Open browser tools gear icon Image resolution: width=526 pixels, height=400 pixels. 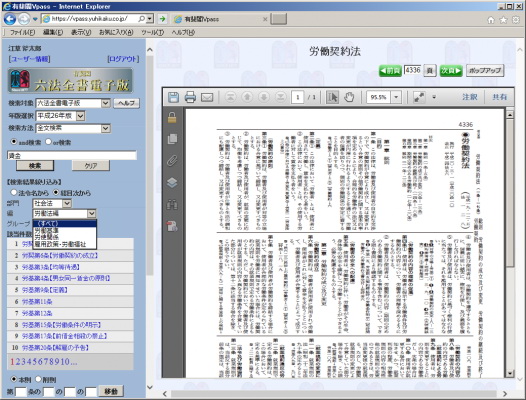[516, 20]
